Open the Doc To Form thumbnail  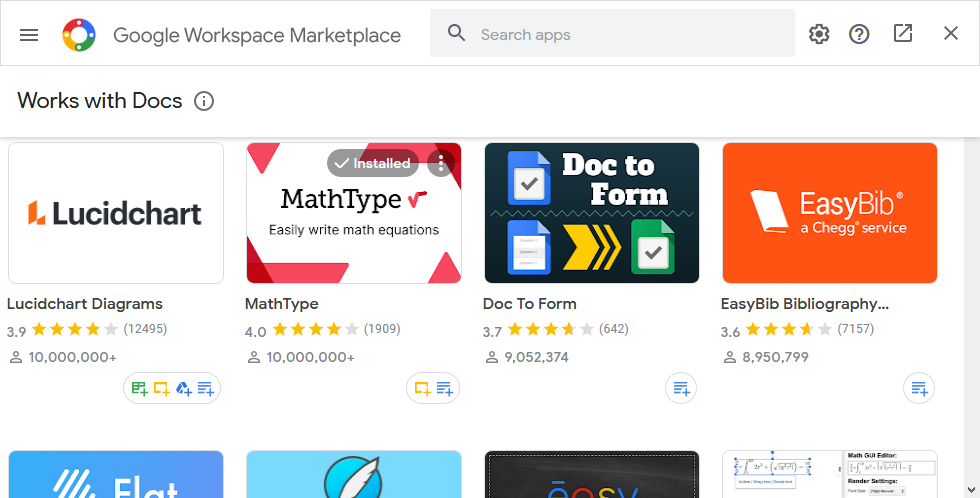(x=591, y=213)
